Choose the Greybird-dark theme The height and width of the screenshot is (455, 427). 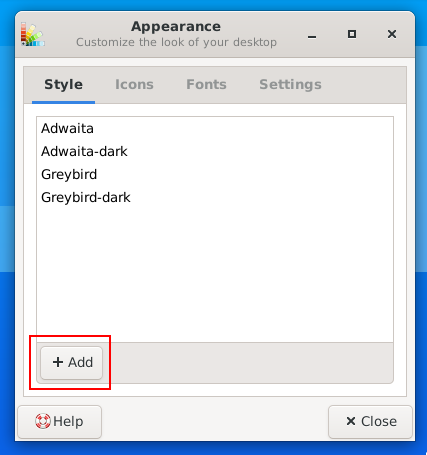click(215, 197)
